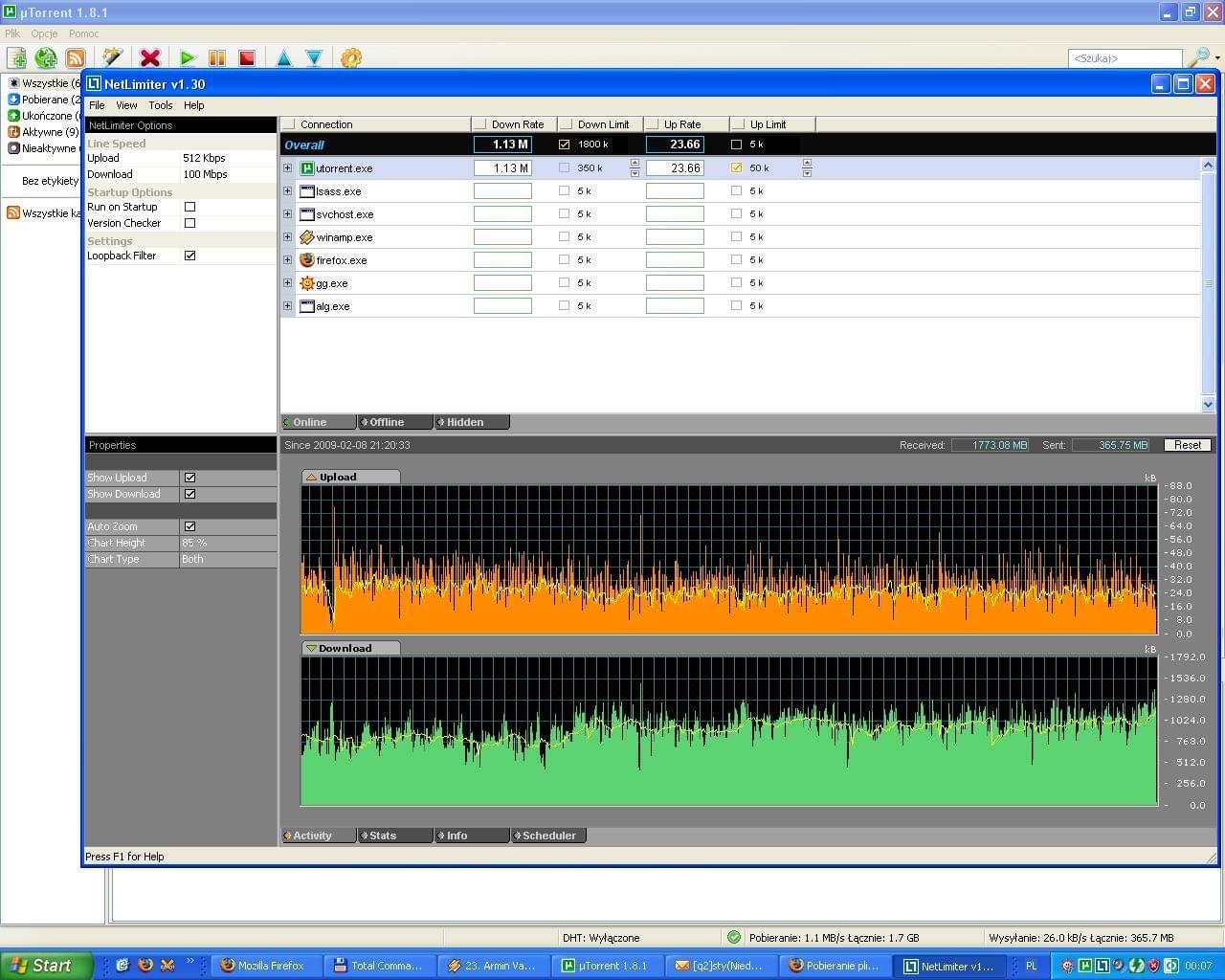Toggle Loopback Filter checkbox
This screenshot has height=980, width=1225.
(x=189, y=256)
